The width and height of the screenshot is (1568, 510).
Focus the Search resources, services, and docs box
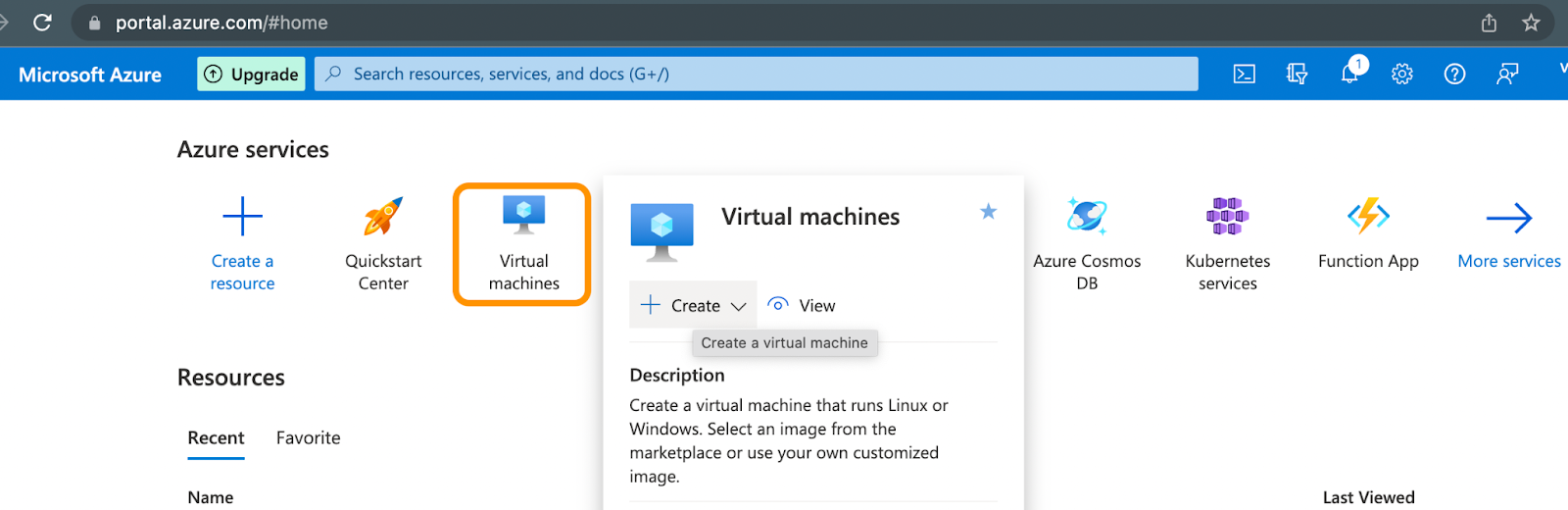point(756,74)
